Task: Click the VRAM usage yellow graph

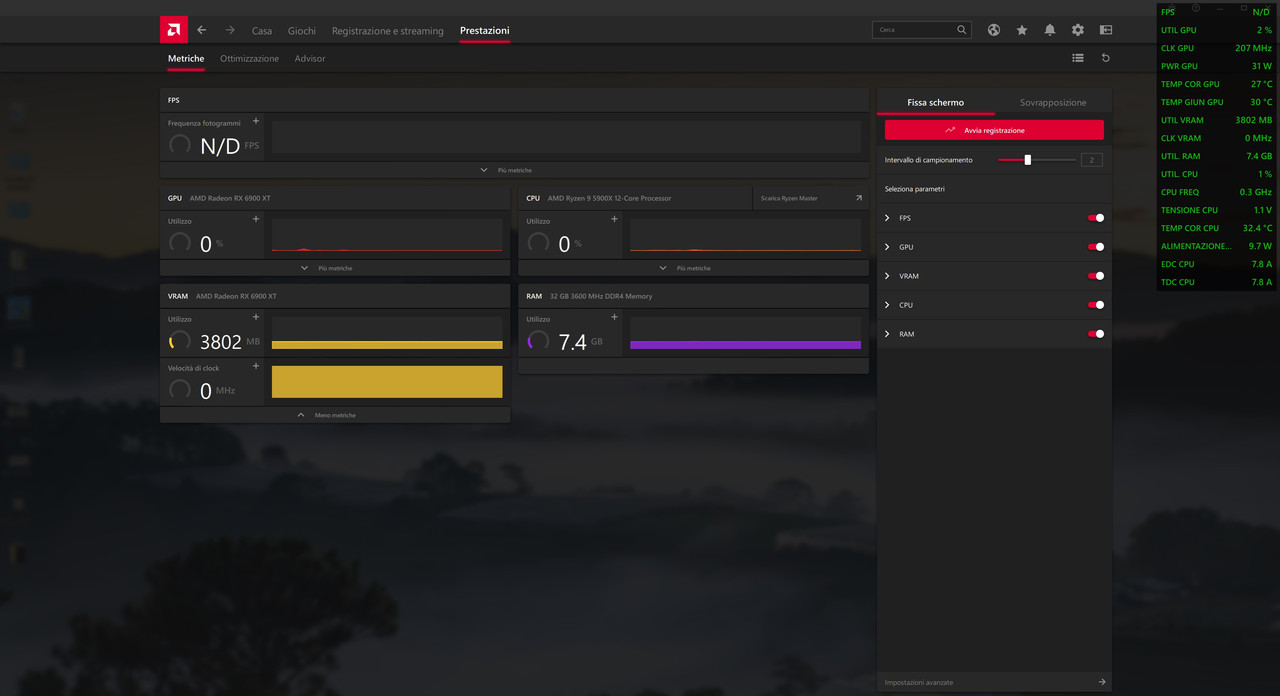Action: (387, 333)
